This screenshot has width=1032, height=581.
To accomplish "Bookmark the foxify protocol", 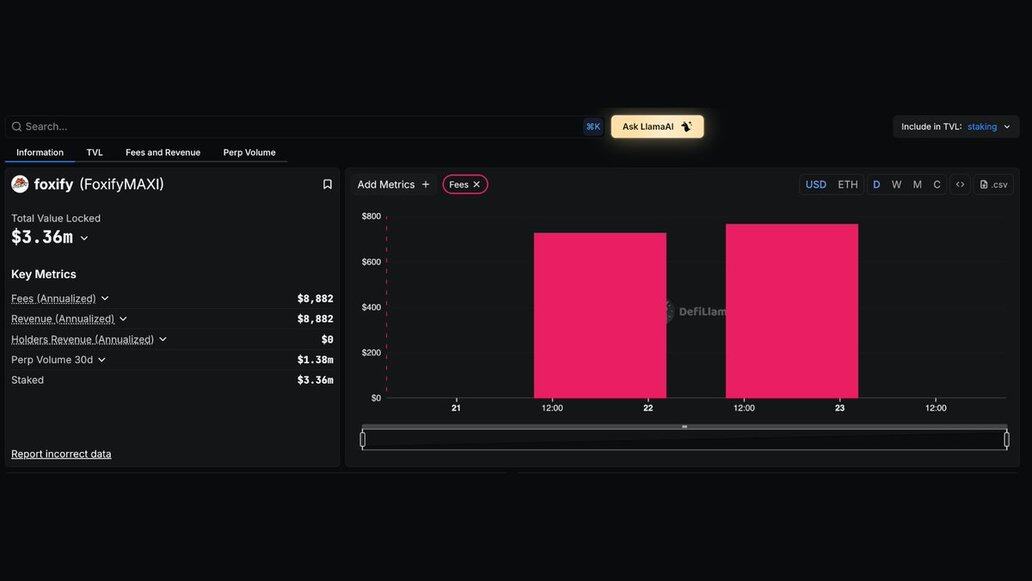I will 327,184.
